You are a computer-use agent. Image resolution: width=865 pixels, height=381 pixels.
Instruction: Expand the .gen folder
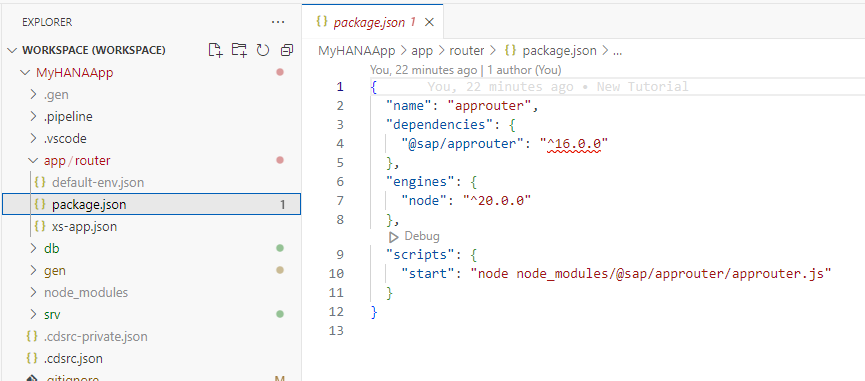pos(33,94)
